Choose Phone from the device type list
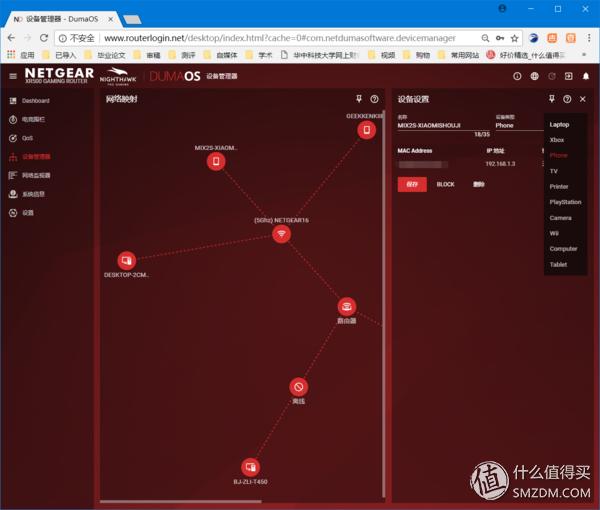 (x=559, y=155)
